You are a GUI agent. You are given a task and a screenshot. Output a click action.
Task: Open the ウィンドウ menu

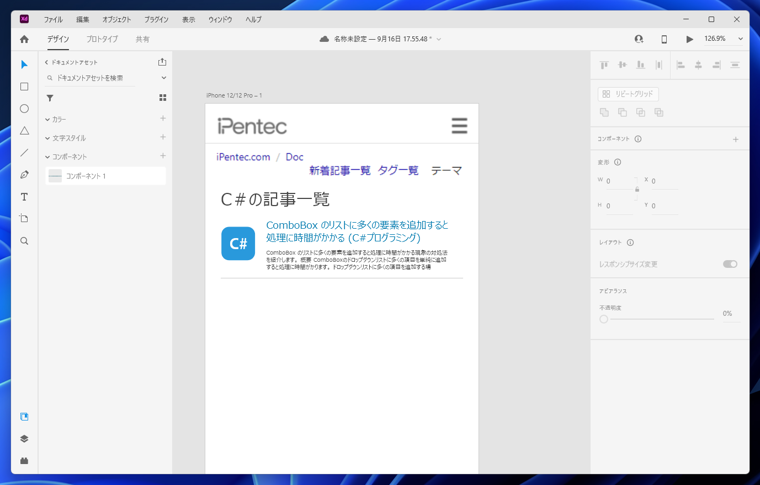(220, 19)
